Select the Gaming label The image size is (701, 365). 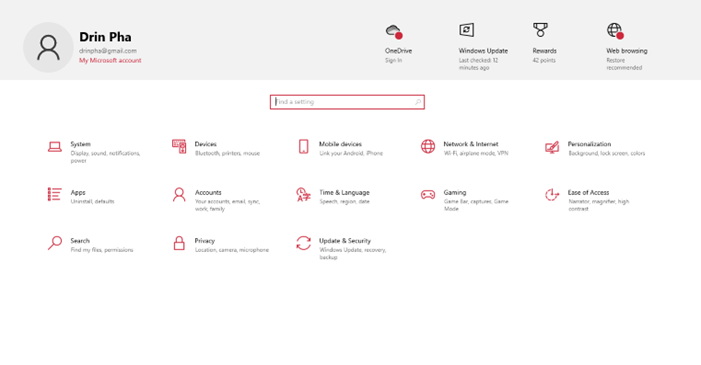[455, 192]
